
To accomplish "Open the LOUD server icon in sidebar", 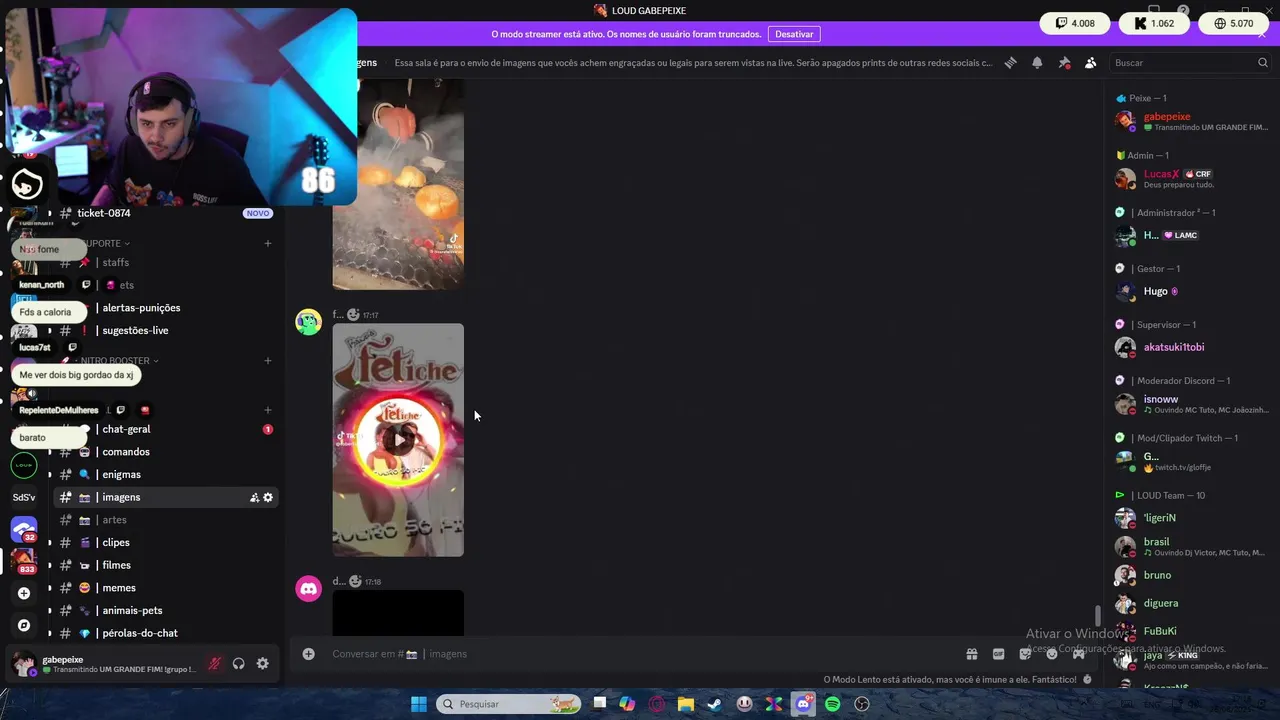I will pos(24,465).
